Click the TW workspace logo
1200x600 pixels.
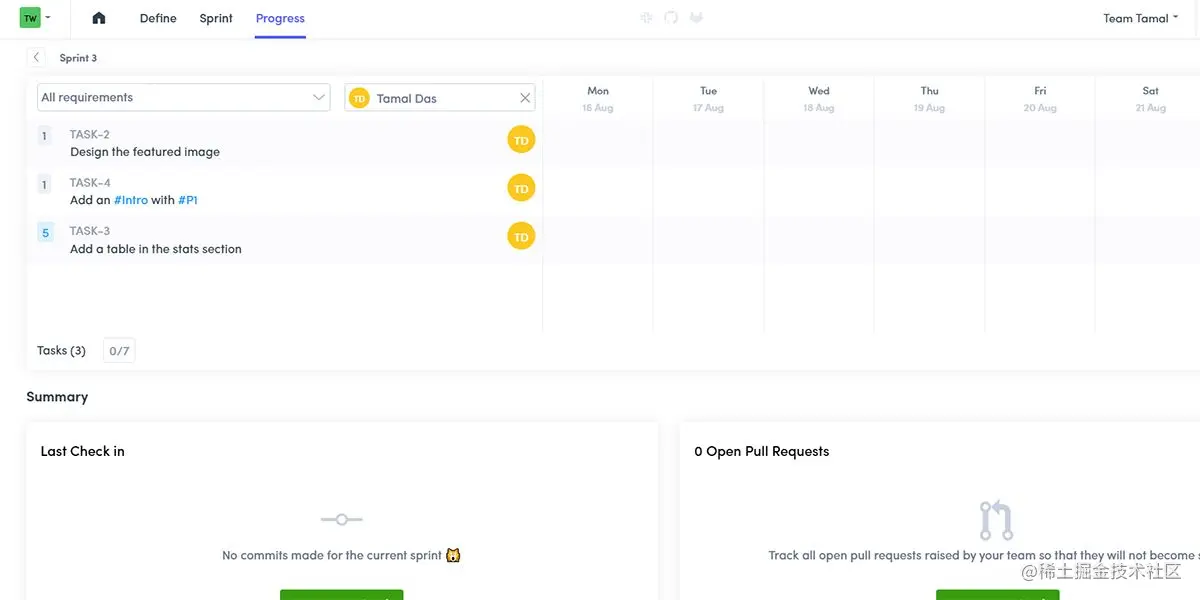[30, 18]
